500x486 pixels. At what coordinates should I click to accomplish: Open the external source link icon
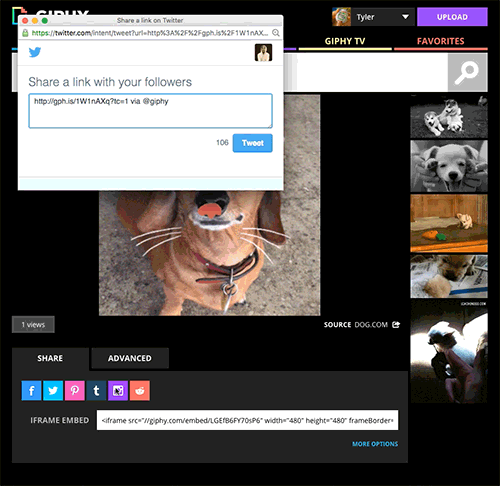tap(396, 324)
